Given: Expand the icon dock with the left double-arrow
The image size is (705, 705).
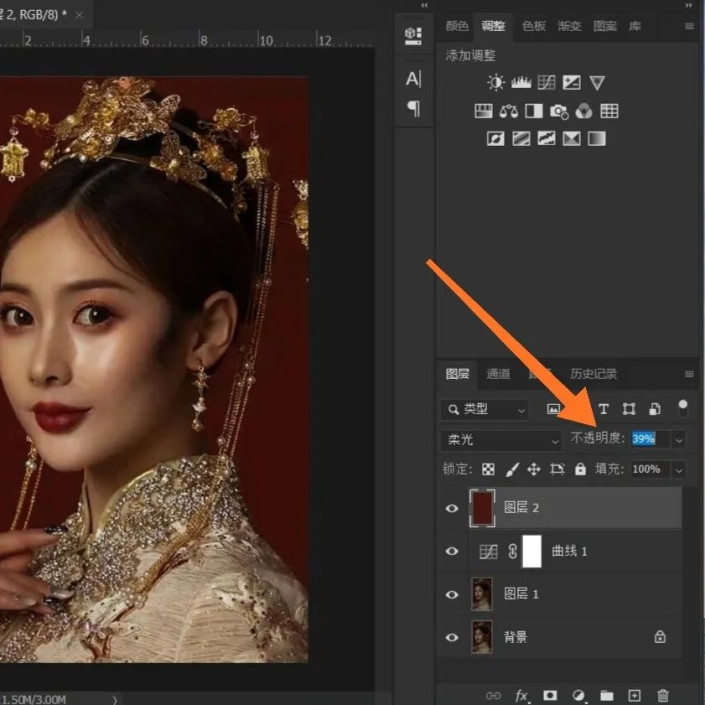Looking at the screenshot, I should [x=424, y=5].
